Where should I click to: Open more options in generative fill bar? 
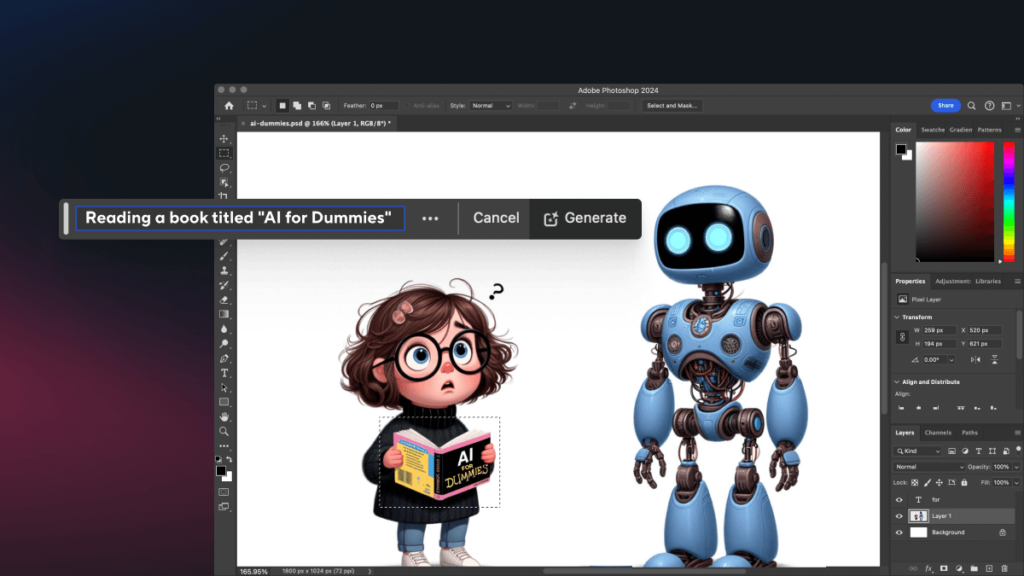[x=430, y=219]
